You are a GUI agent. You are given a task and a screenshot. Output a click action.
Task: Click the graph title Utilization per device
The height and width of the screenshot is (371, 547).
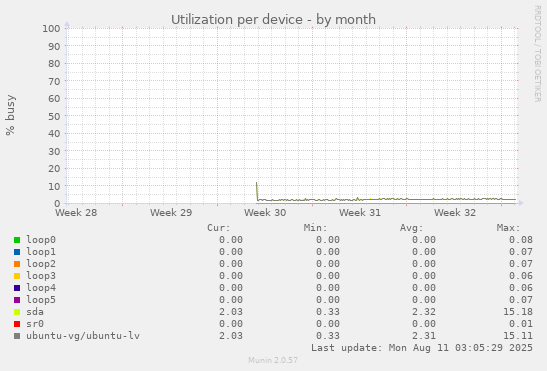tap(273, 20)
